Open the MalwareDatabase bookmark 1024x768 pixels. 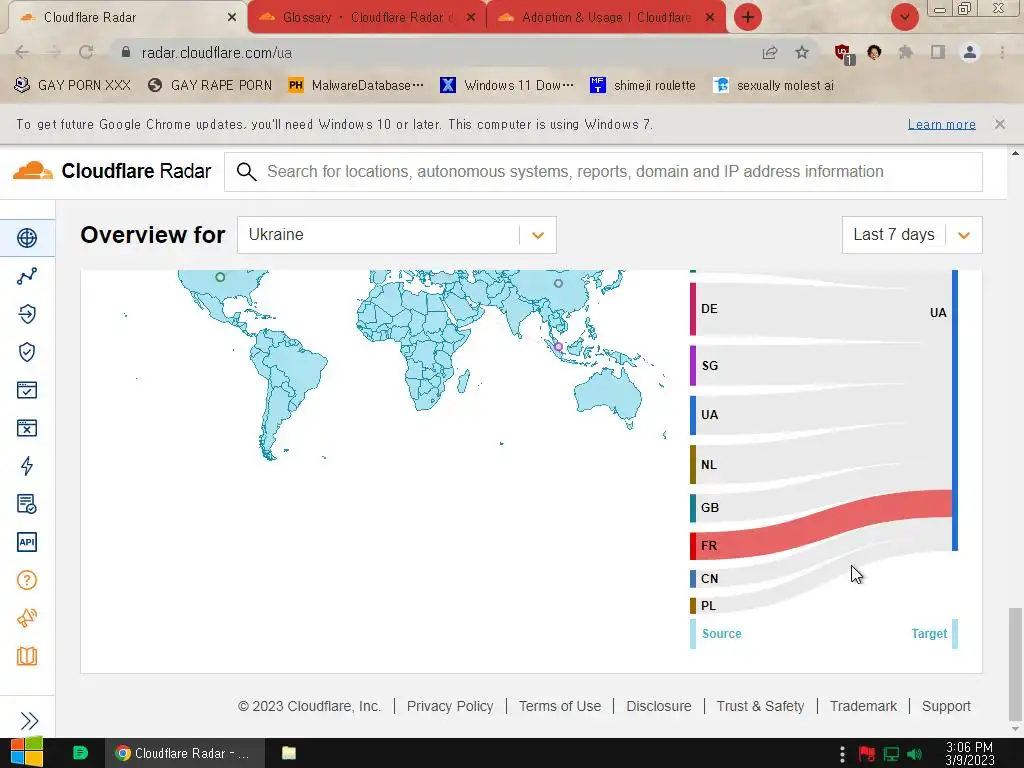pyautogui.click(x=356, y=85)
